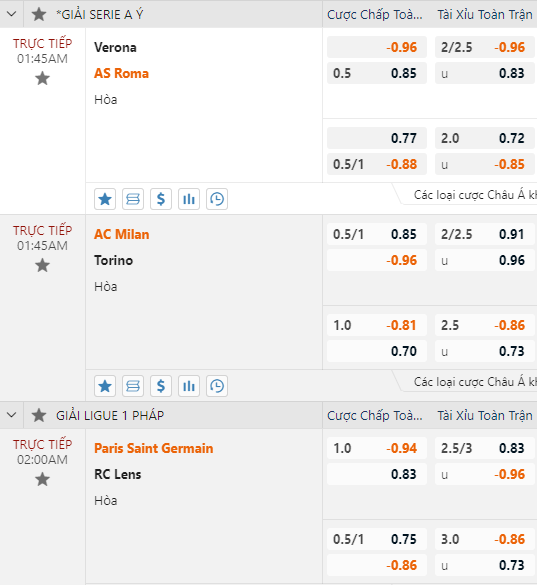Collapse the Giải Ligue 1 Pháp league section

[12, 415]
